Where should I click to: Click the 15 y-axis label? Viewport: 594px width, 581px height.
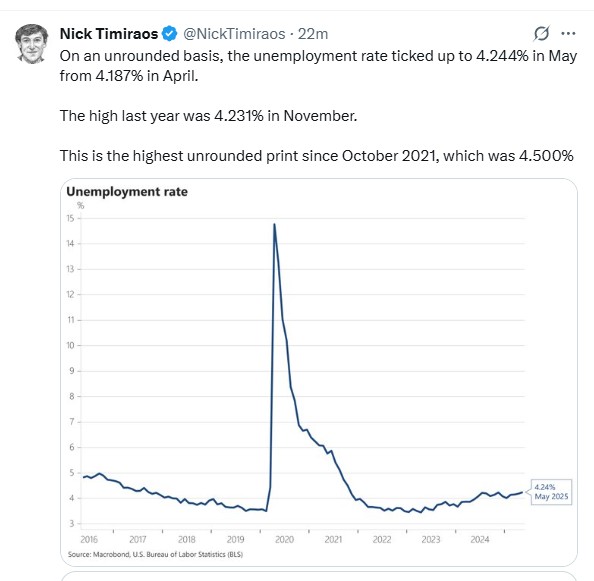pyautogui.click(x=70, y=218)
